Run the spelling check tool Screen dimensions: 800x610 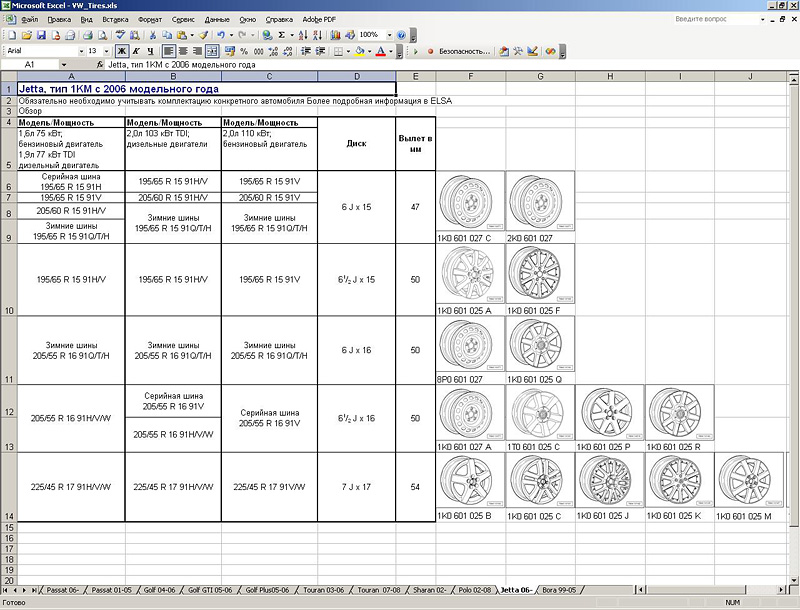coord(120,35)
